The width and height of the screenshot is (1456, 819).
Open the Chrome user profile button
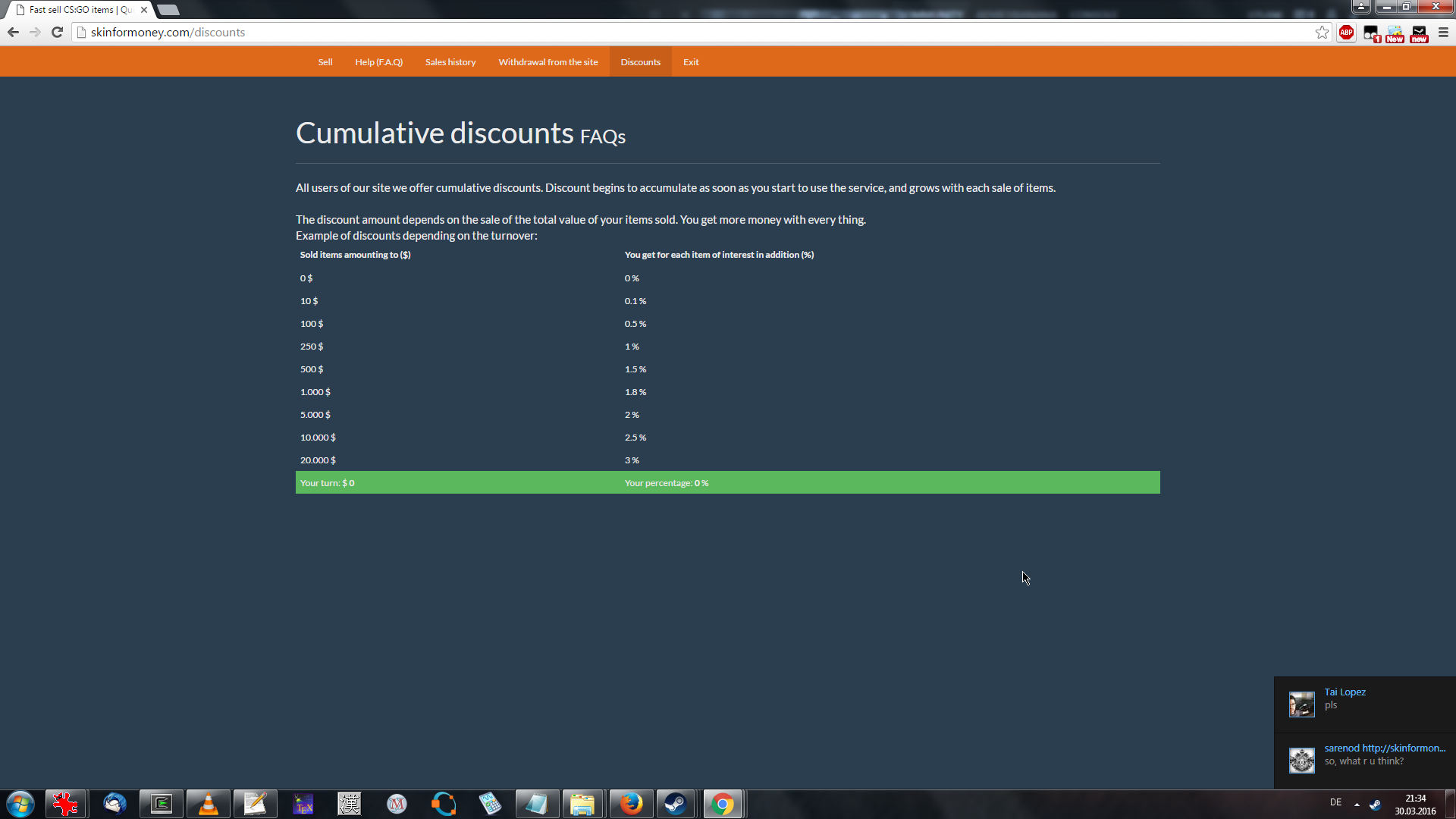(1360, 7)
